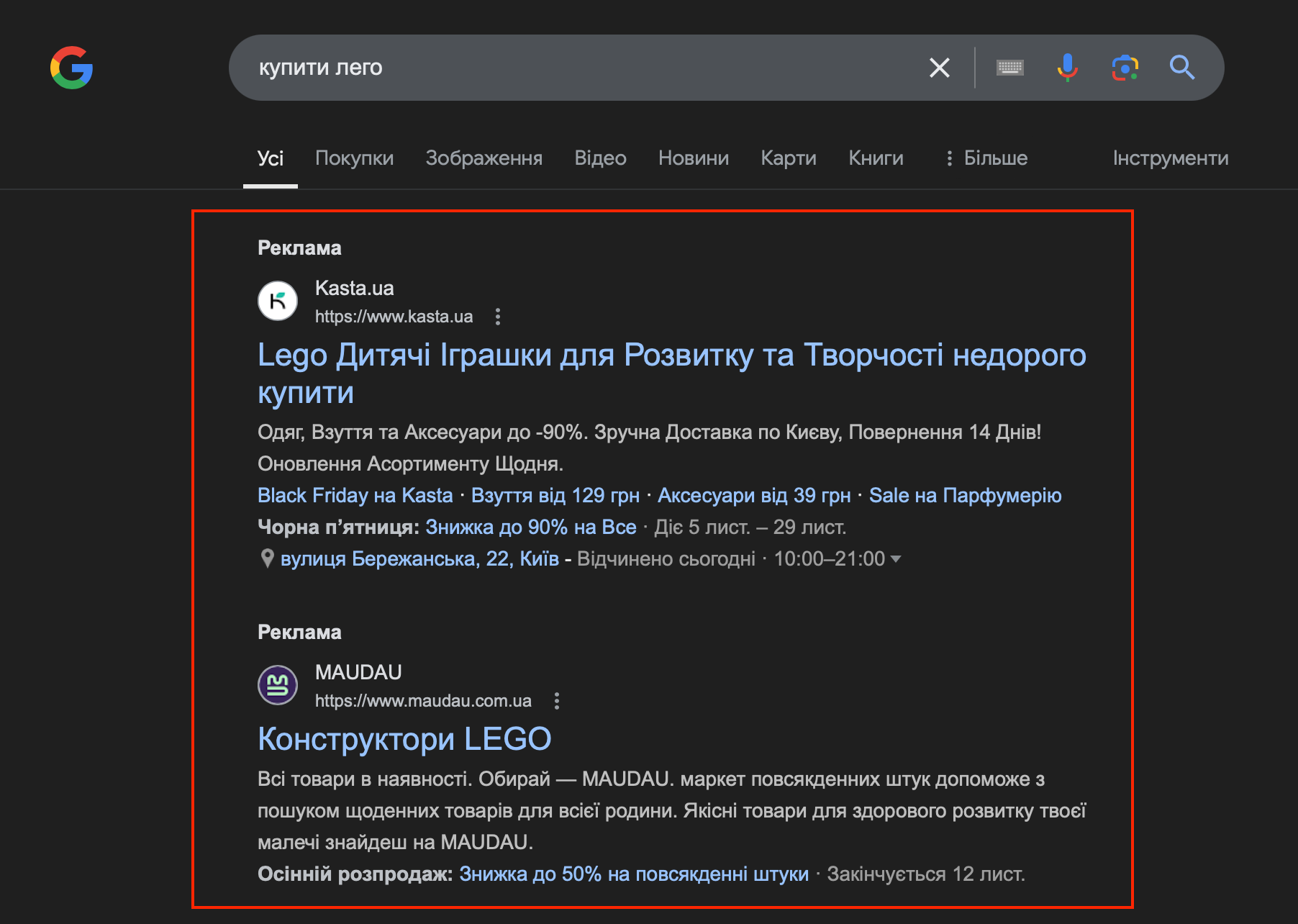
Task: Open the Kasta ad headline about Lego toys
Action: pos(672,373)
